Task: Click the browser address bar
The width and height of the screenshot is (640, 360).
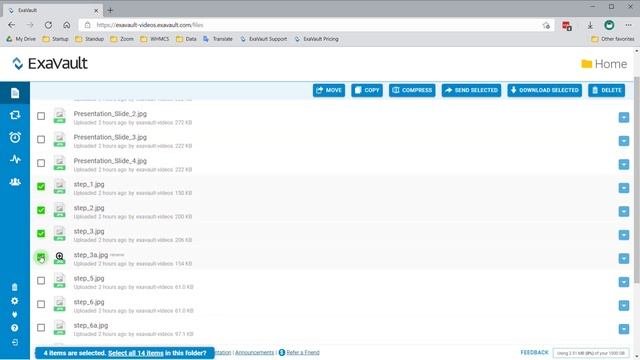Action: point(316,25)
